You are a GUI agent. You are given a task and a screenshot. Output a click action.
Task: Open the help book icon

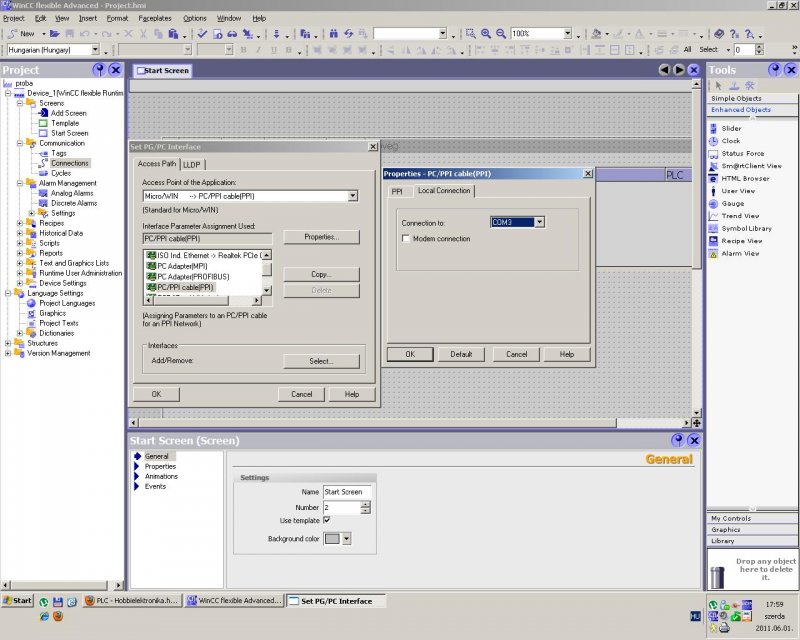718,34
